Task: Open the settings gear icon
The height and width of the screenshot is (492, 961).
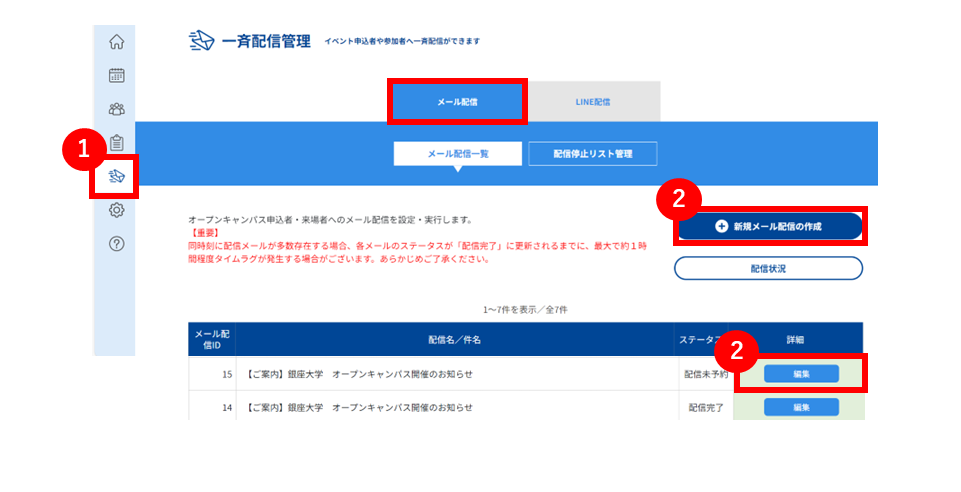Action: 116,210
